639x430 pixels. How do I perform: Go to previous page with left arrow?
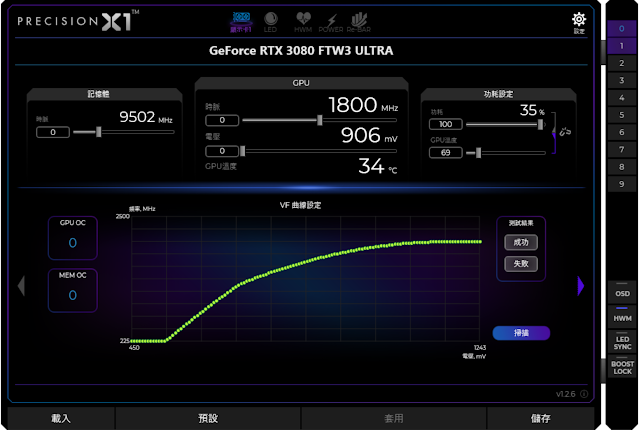[x=22, y=285]
